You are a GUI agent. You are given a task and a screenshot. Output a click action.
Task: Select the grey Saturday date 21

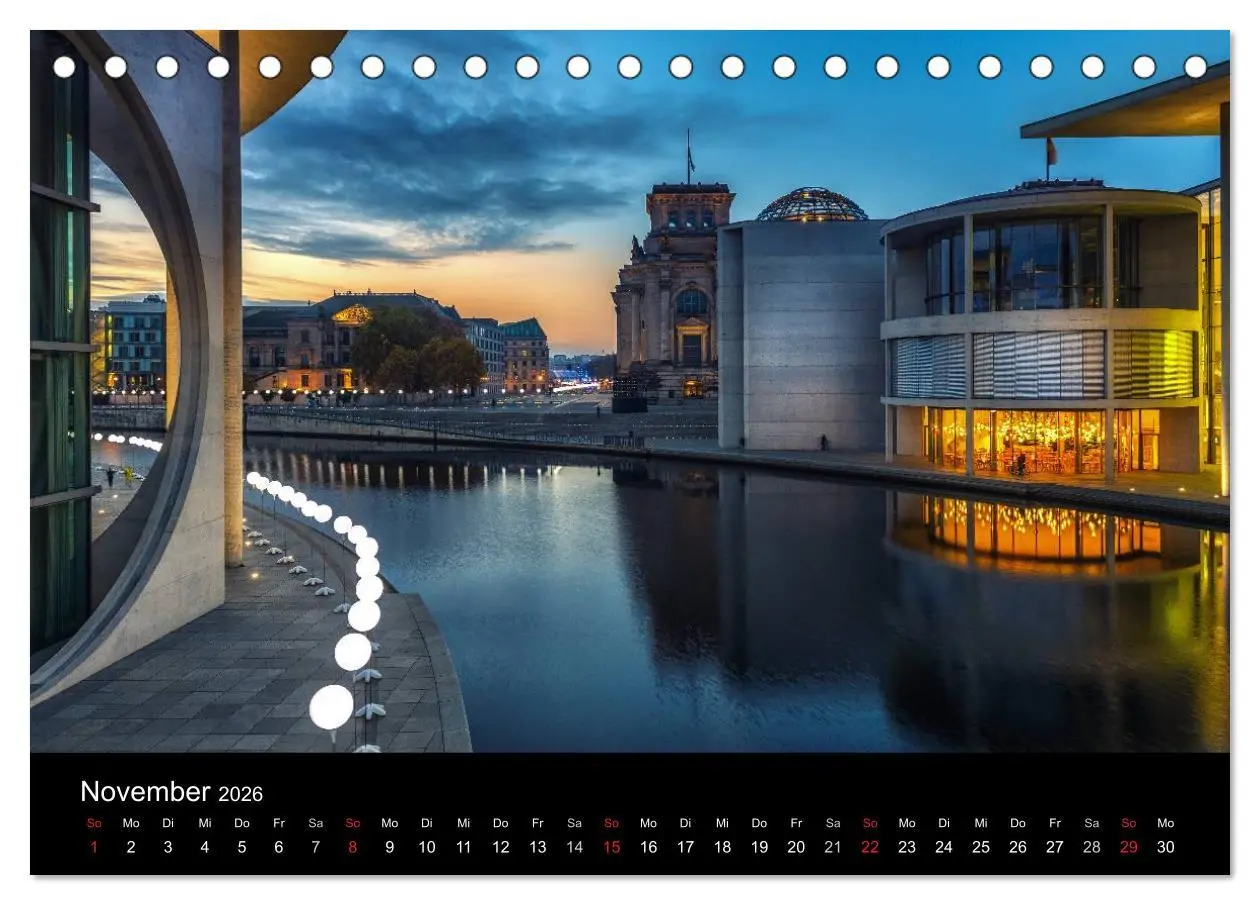pyautogui.click(x=833, y=847)
